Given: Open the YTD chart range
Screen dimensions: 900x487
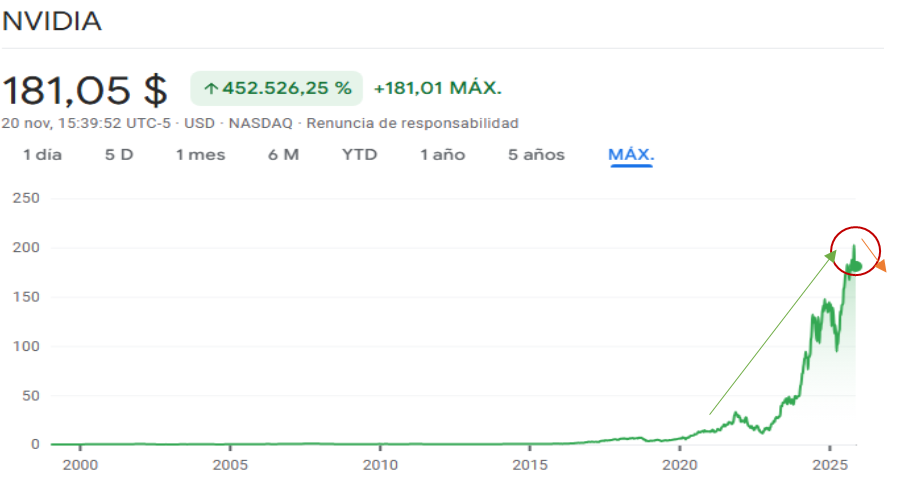Looking at the screenshot, I should coord(359,155).
